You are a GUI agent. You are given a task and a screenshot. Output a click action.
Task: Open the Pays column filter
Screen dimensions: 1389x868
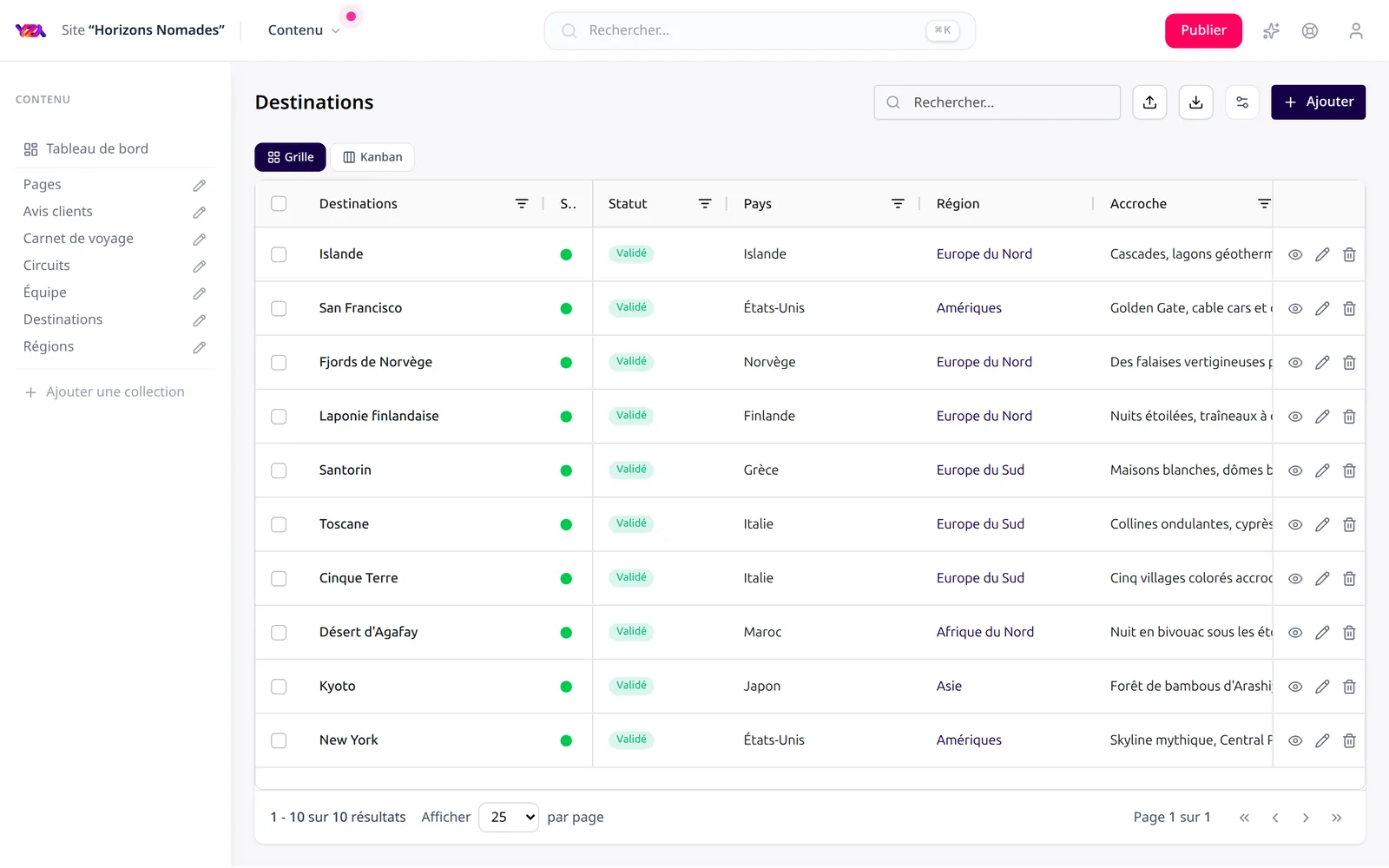[x=898, y=204]
